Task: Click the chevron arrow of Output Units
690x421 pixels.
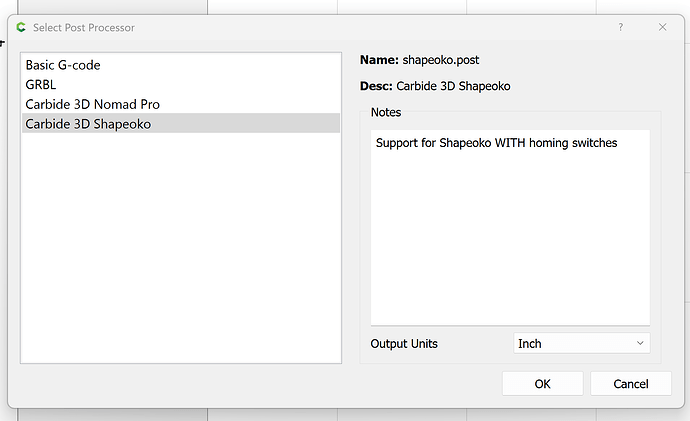Action: pyautogui.click(x=640, y=343)
